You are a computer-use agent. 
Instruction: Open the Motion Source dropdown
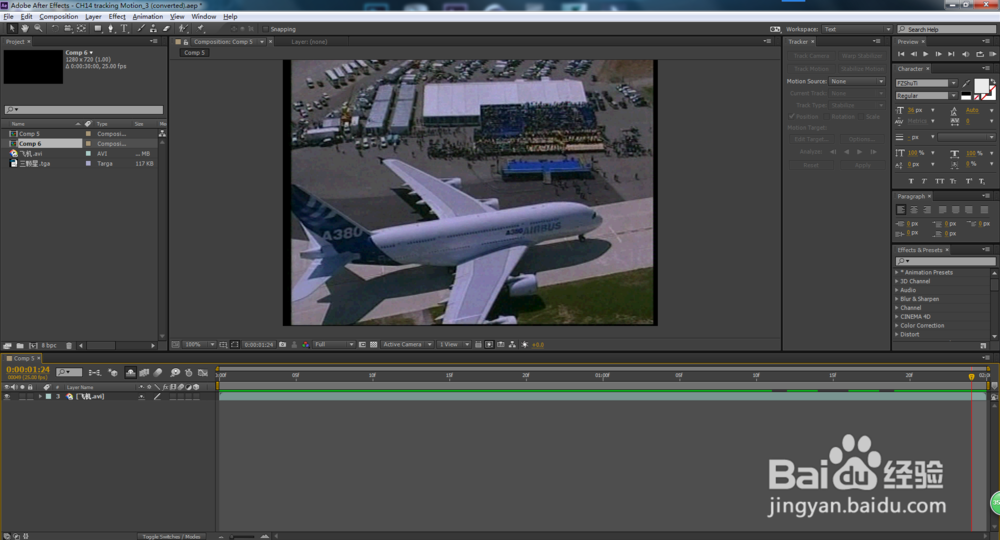coord(857,81)
